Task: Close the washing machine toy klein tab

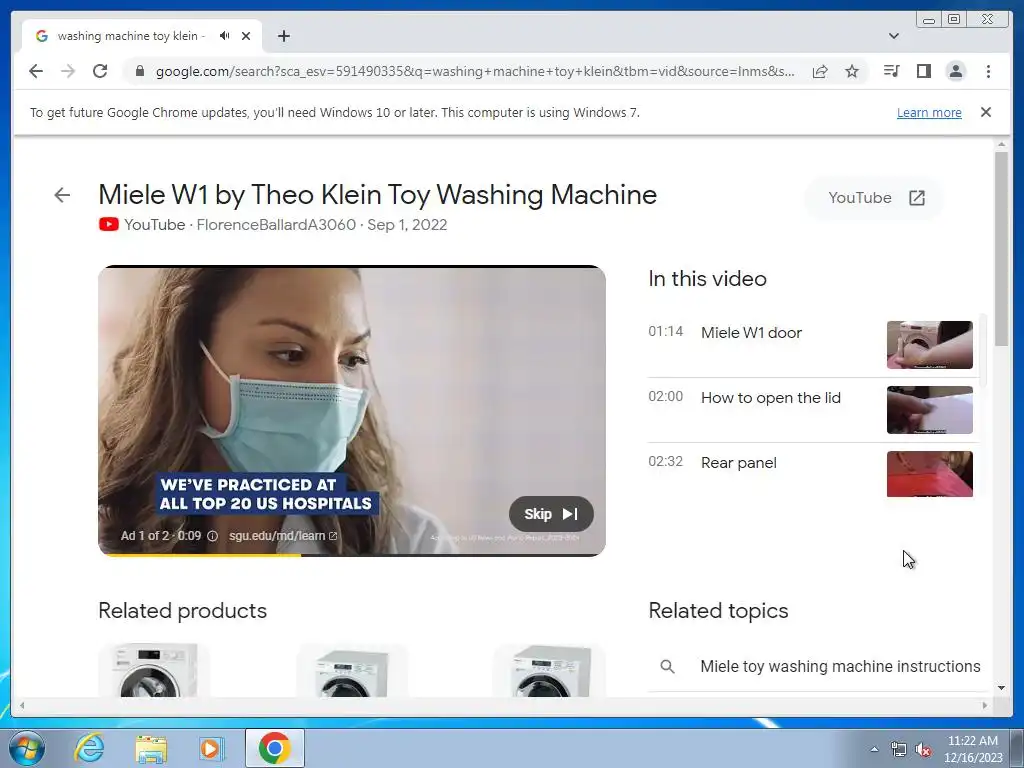Action: click(x=246, y=36)
